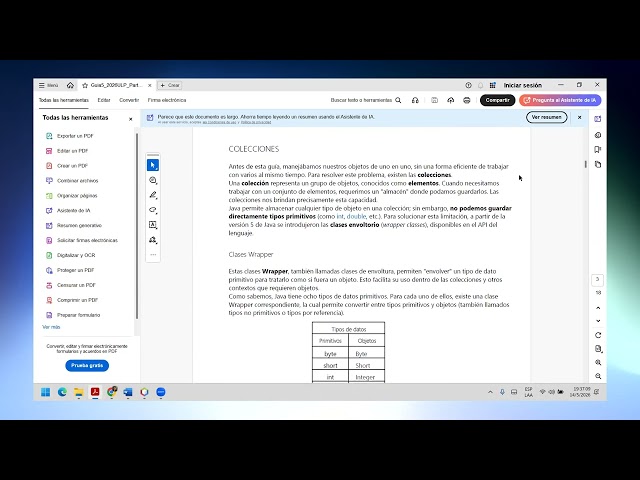
Task: Select the Guia5_2026ULP document tab
Action: tap(116, 85)
